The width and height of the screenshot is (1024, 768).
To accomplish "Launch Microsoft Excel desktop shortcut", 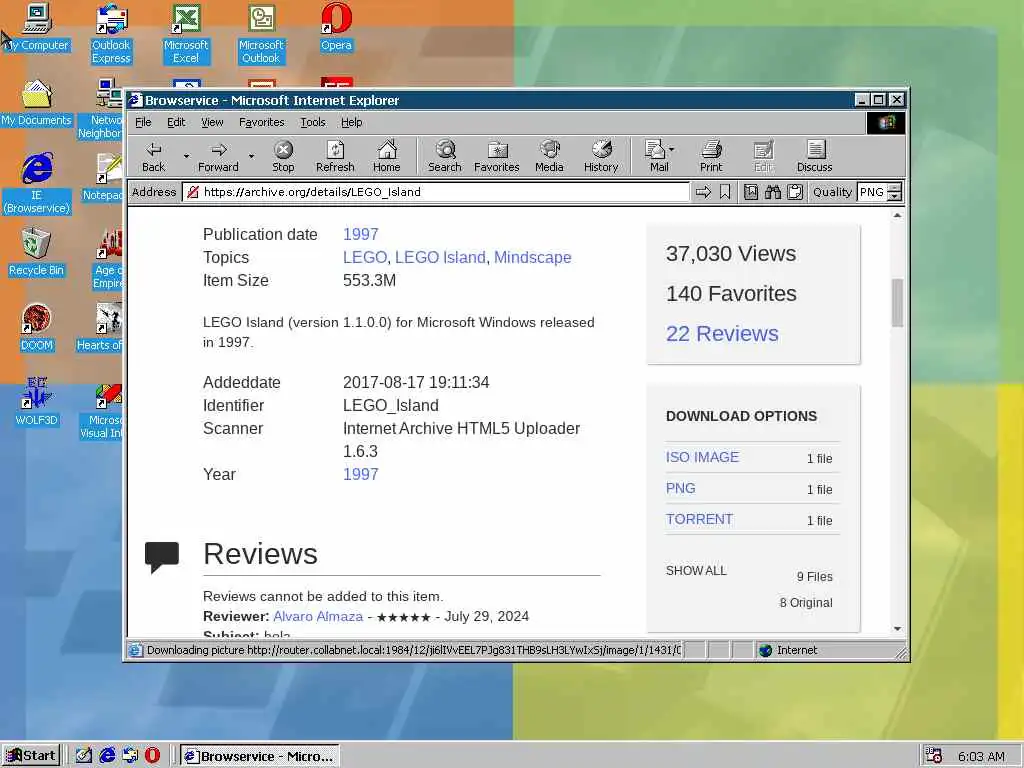I will pos(186,34).
